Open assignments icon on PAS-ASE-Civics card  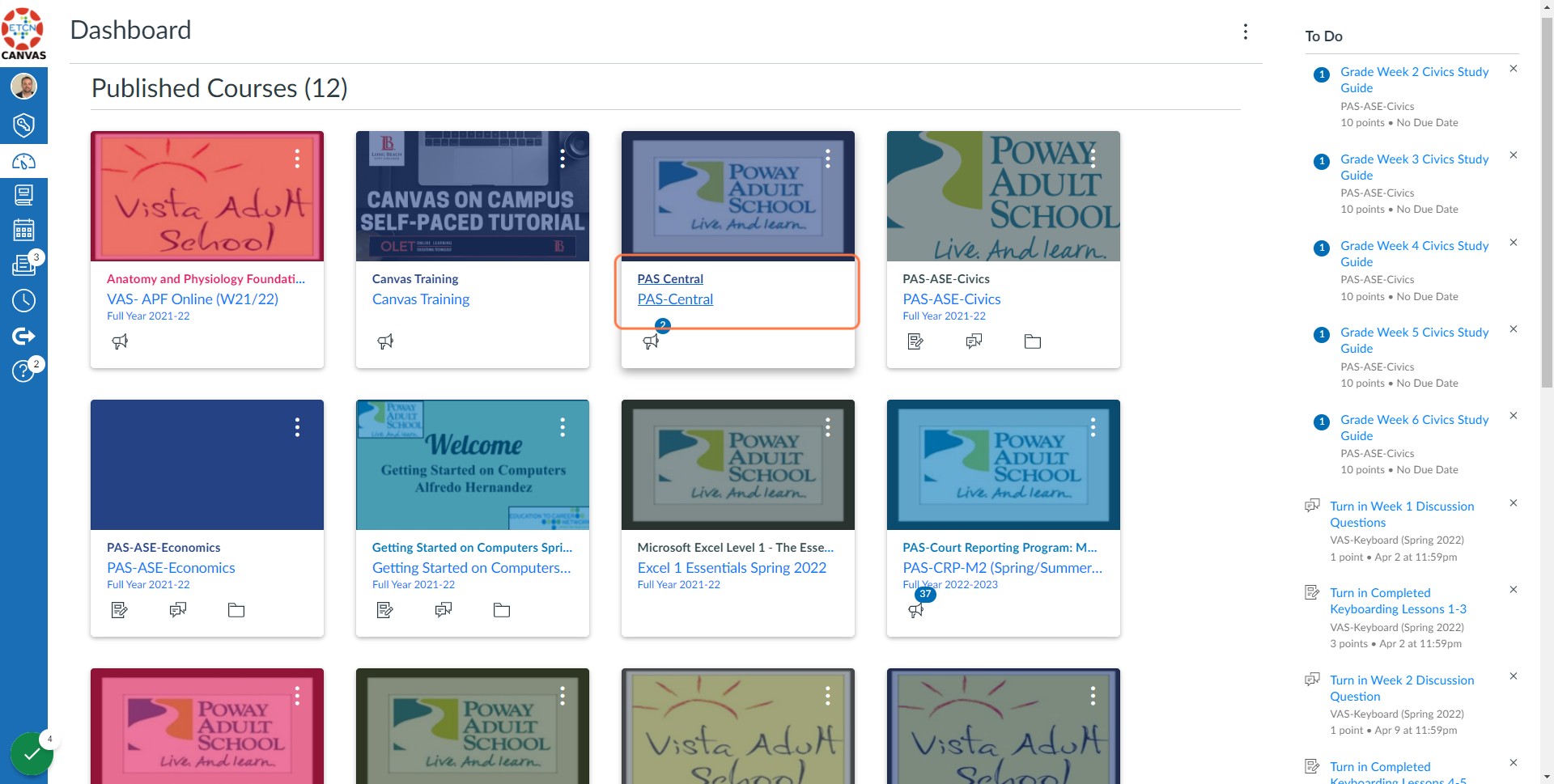click(915, 341)
